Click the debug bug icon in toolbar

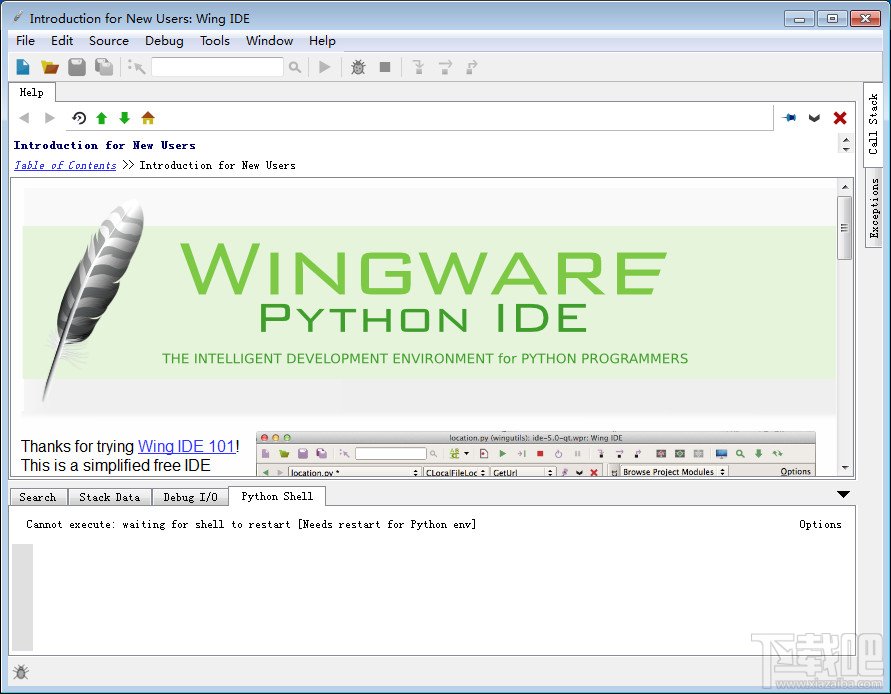pos(358,67)
